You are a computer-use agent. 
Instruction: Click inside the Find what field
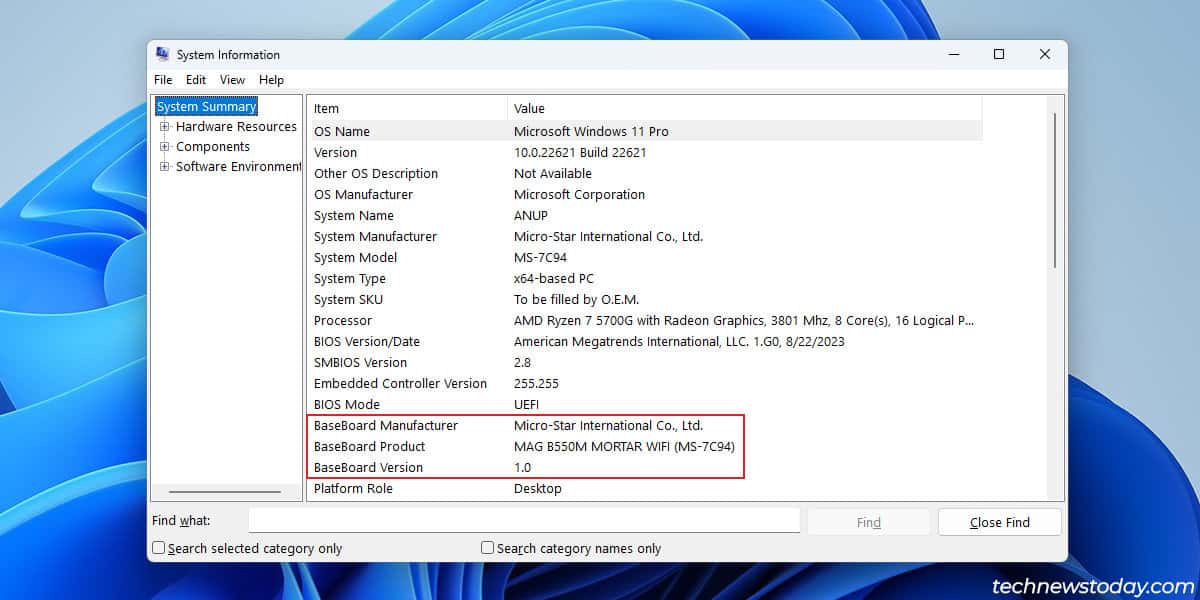coord(525,520)
